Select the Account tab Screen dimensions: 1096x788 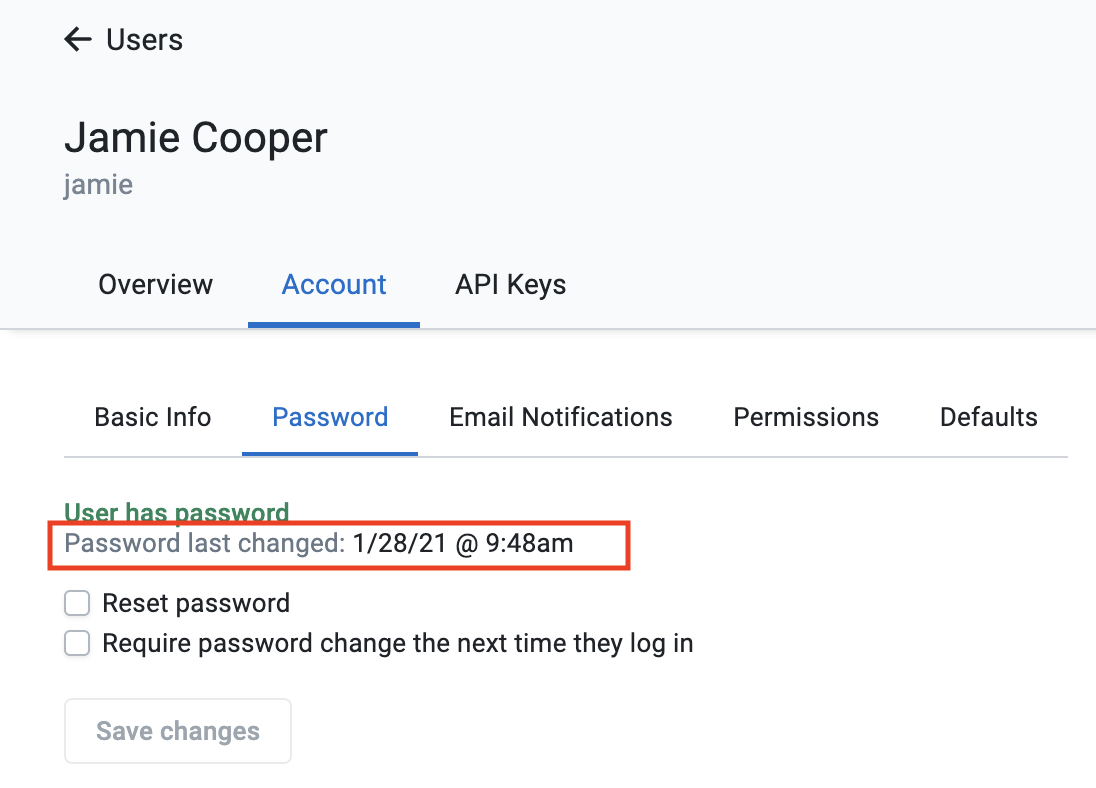point(334,284)
